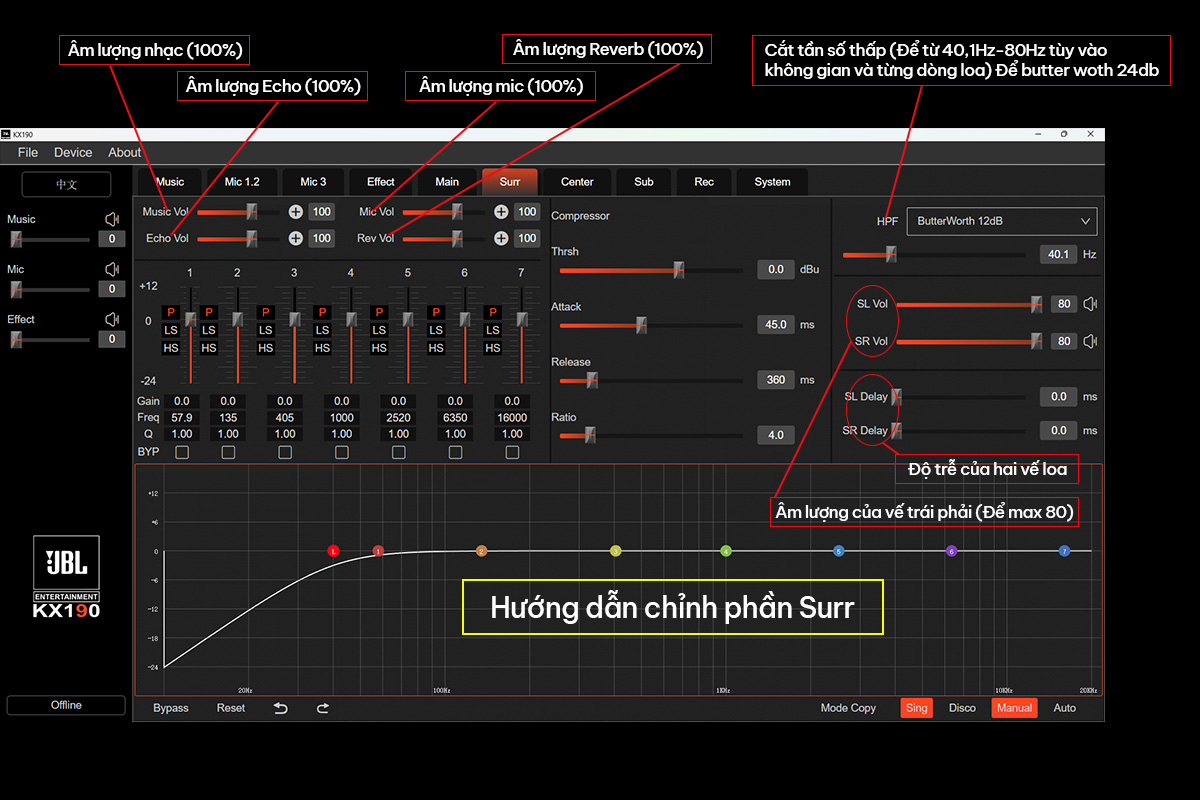The image size is (1200, 800).
Task: Switch to the Center tab
Action: [x=577, y=182]
